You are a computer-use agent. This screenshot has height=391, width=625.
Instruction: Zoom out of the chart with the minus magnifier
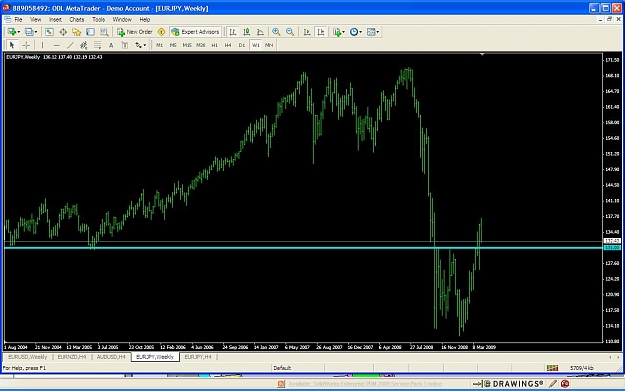pyautogui.click(x=290, y=32)
